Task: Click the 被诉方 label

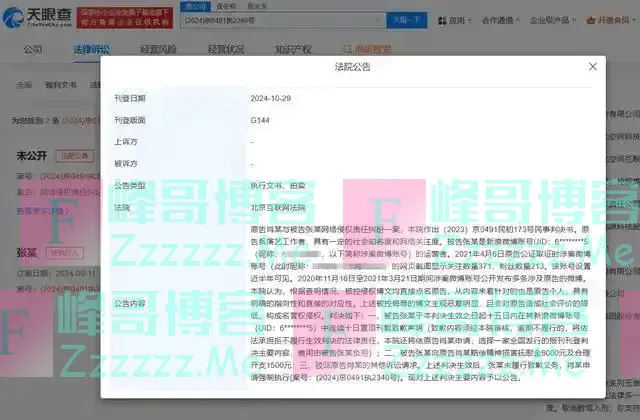Action: (126, 164)
